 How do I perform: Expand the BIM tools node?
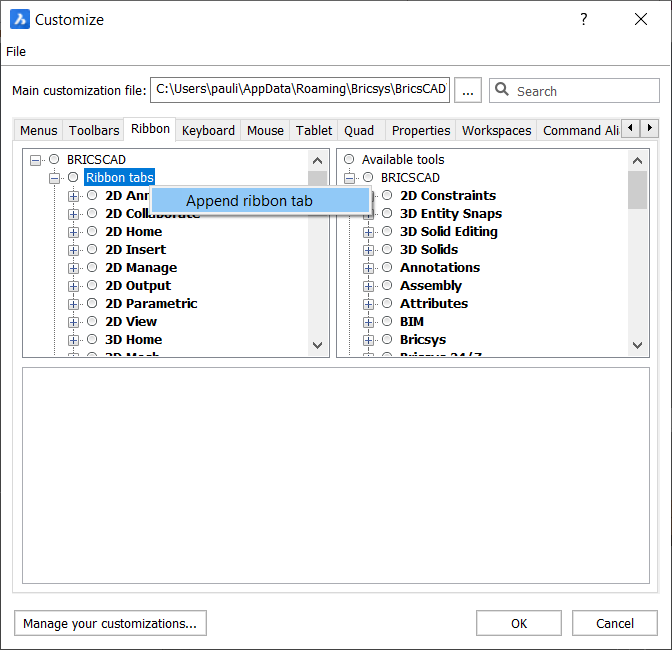click(x=368, y=322)
